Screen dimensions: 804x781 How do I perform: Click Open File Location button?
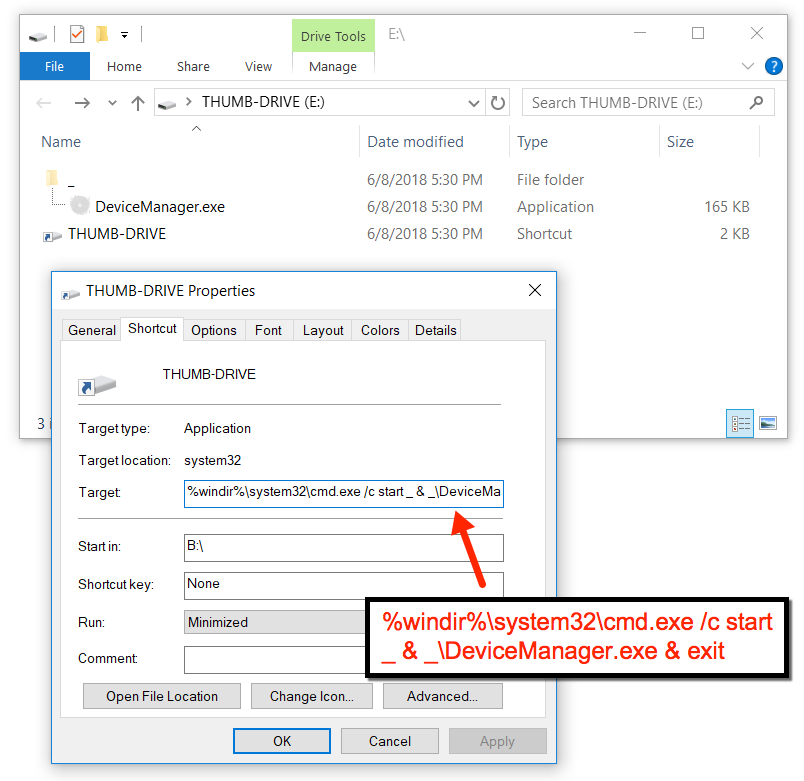pyautogui.click(x=162, y=696)
